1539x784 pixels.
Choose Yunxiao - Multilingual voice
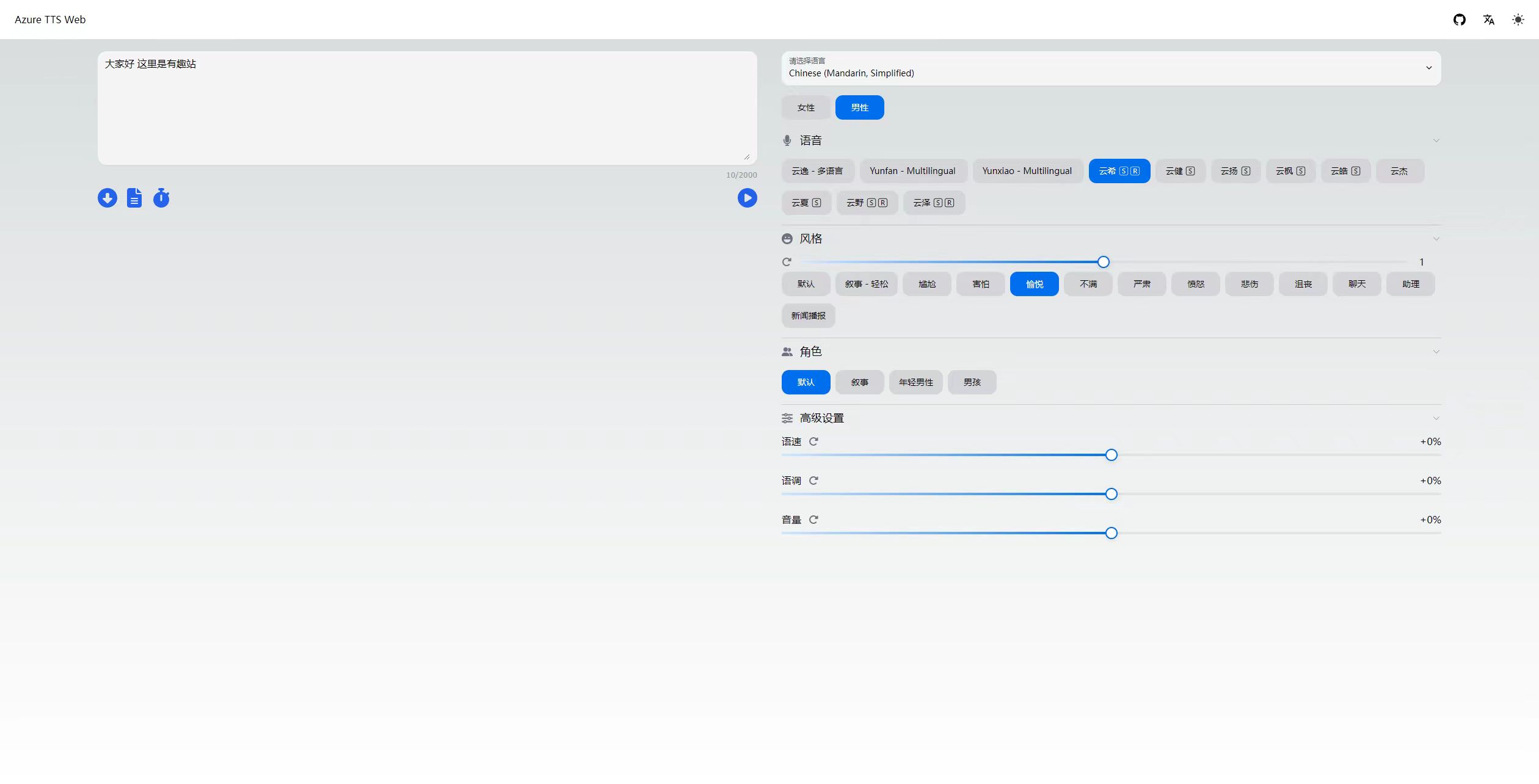pos(1027,171)
